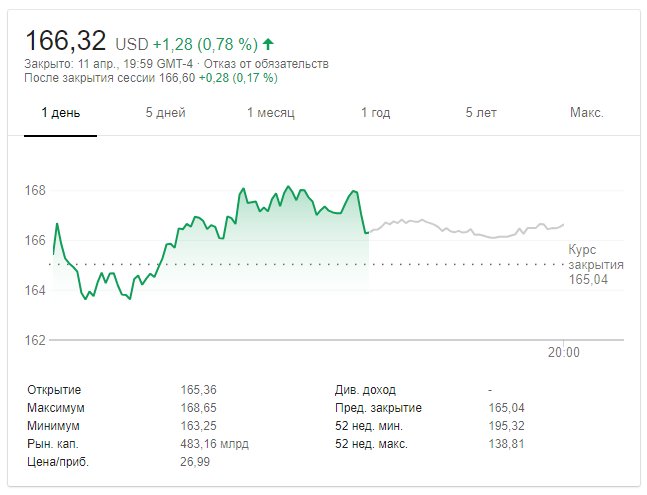647x495 pixels.
Task: Open the 1 месяц chart range
Action: 271,112
